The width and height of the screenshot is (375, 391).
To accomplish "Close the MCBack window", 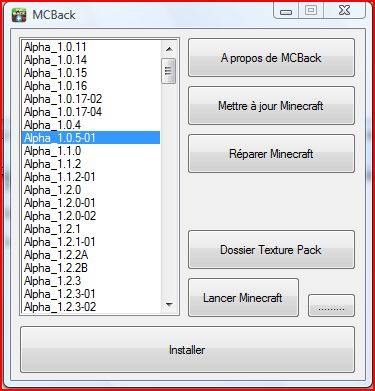I will tap(344, 11).
